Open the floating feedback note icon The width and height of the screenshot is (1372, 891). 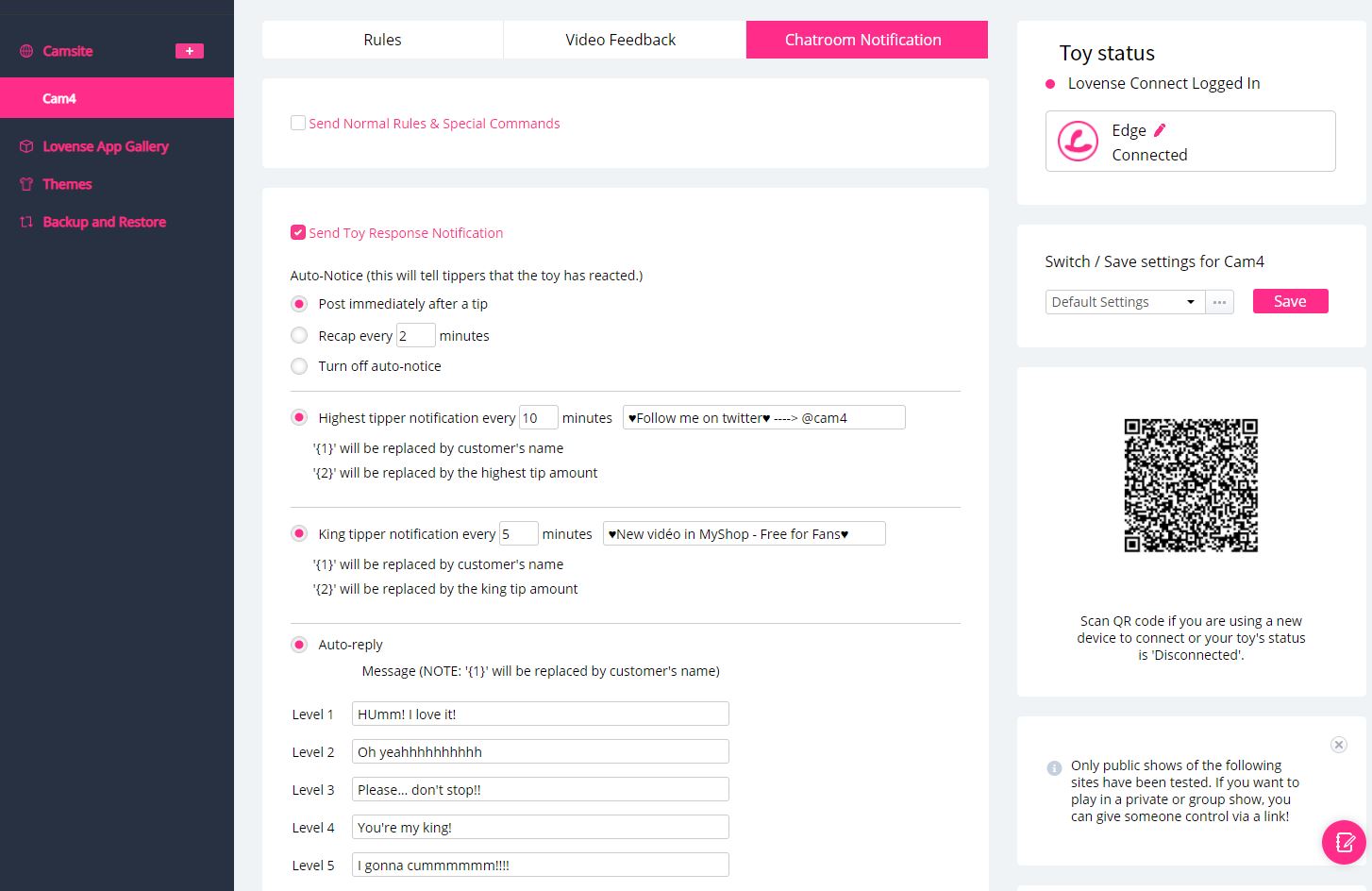tap(1344, 841)
